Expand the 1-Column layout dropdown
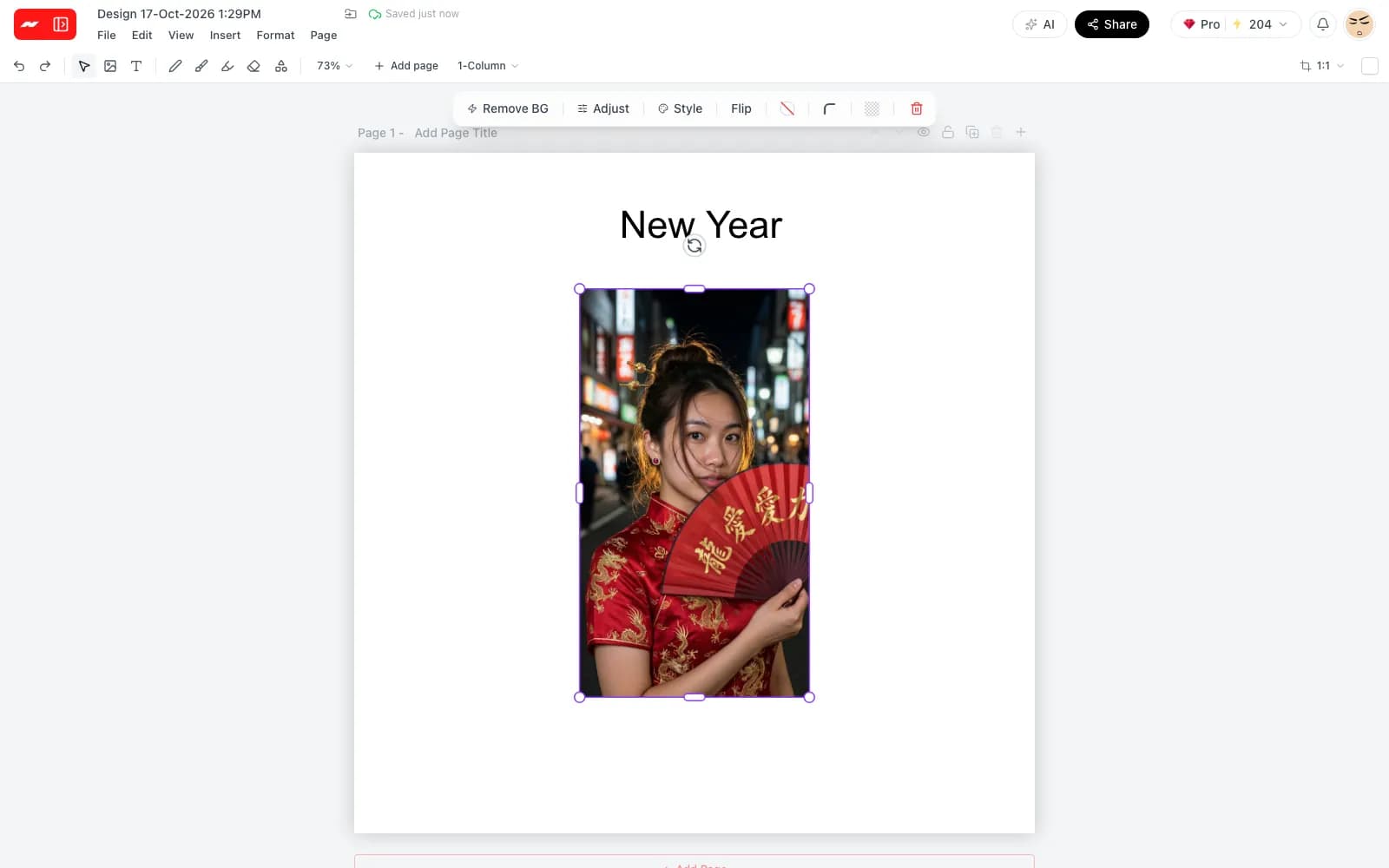 tap(488, 66)
